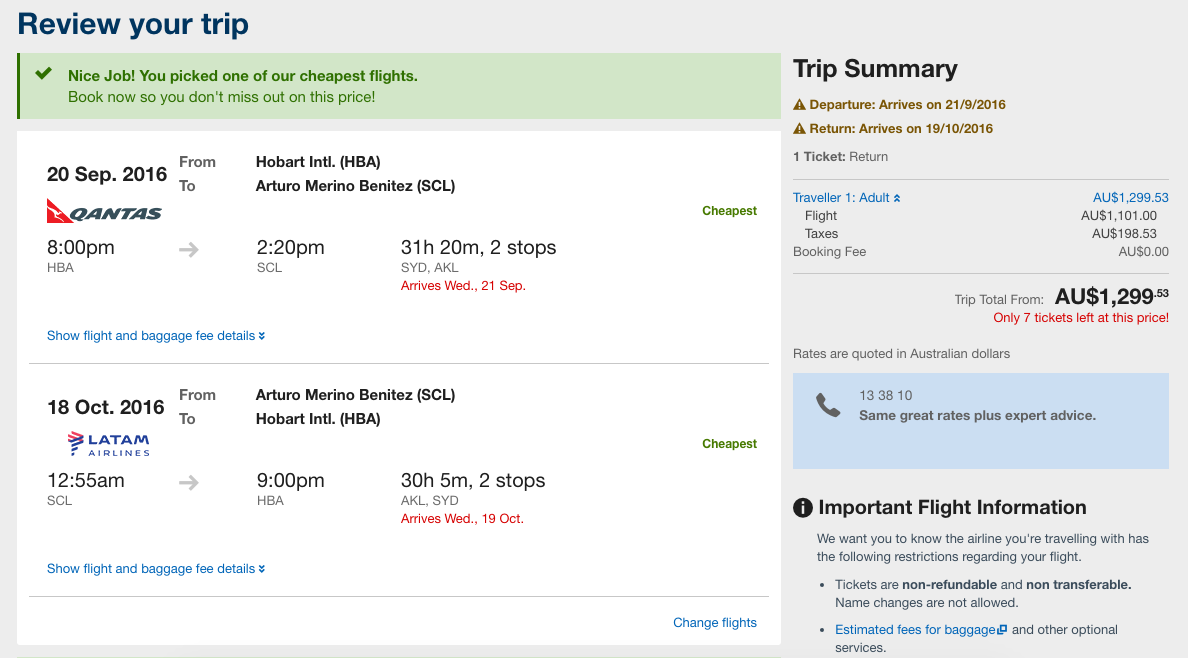Viewport: 1188px width, 658px height.
Task: Click the warning icon beside Departure arrival notice
Action: [799, 105]
